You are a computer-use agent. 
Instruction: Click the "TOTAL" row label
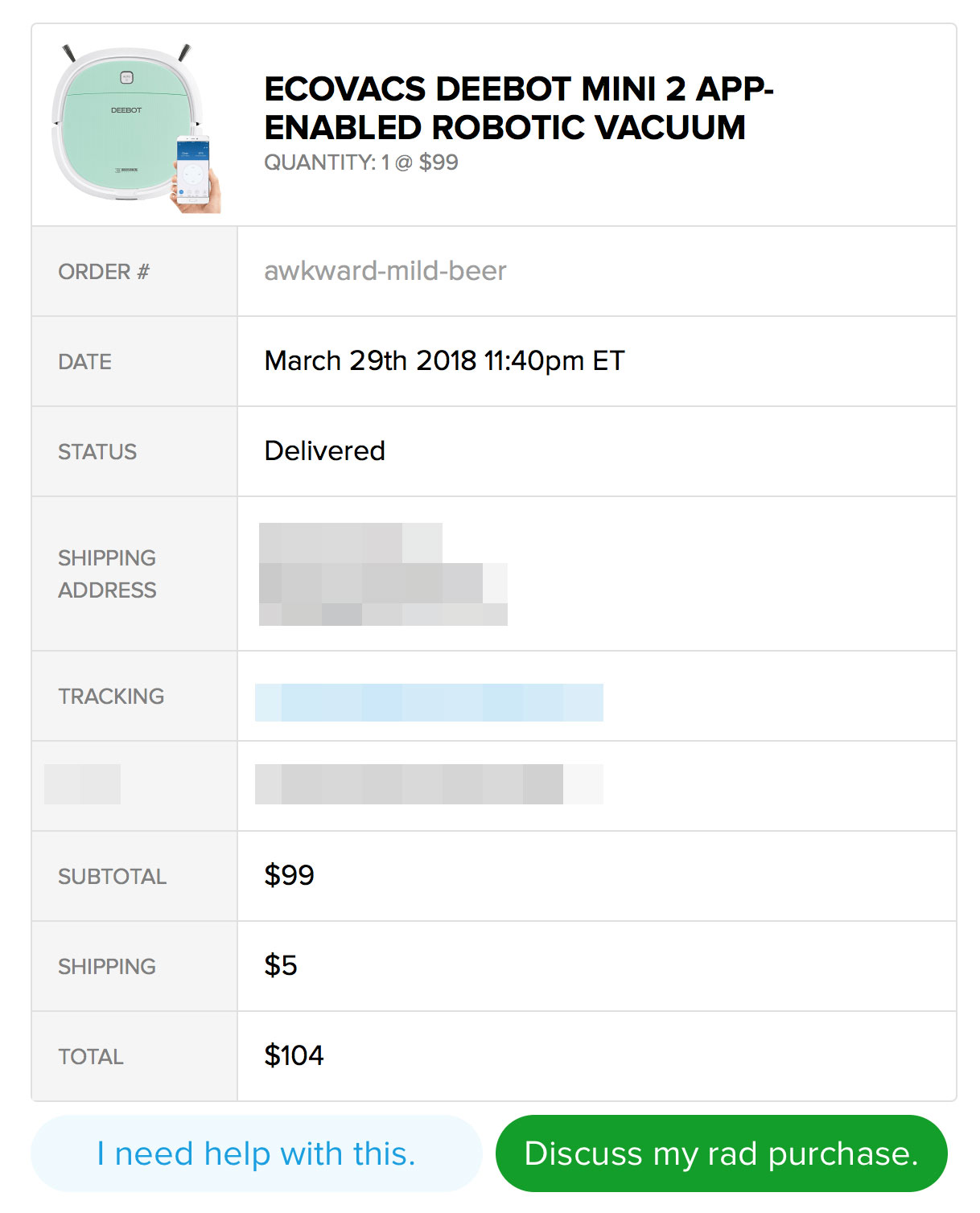pos(91,1057)
